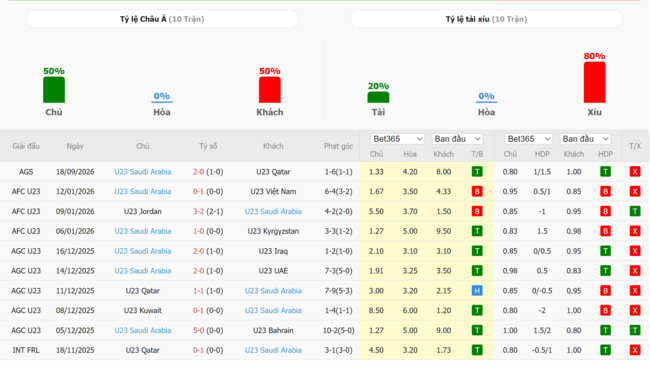Expand the first Bet365 bookmaker dropdown
650x368 pixels.
[397, 139]
